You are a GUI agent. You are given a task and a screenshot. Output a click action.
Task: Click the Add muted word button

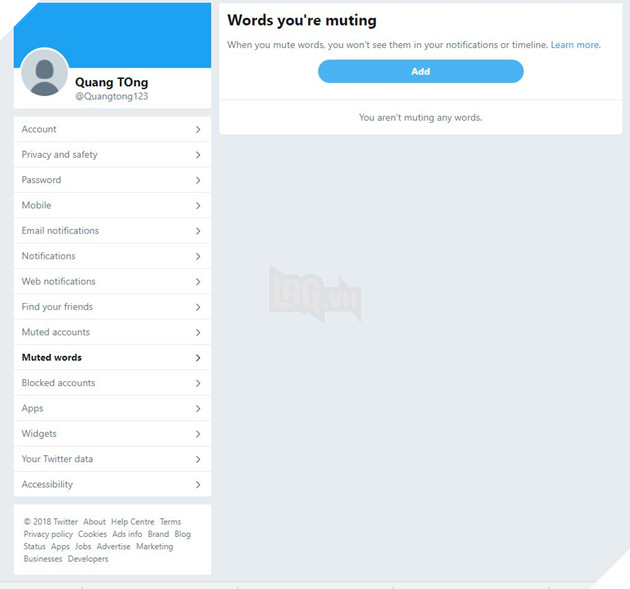click(421, 72)
